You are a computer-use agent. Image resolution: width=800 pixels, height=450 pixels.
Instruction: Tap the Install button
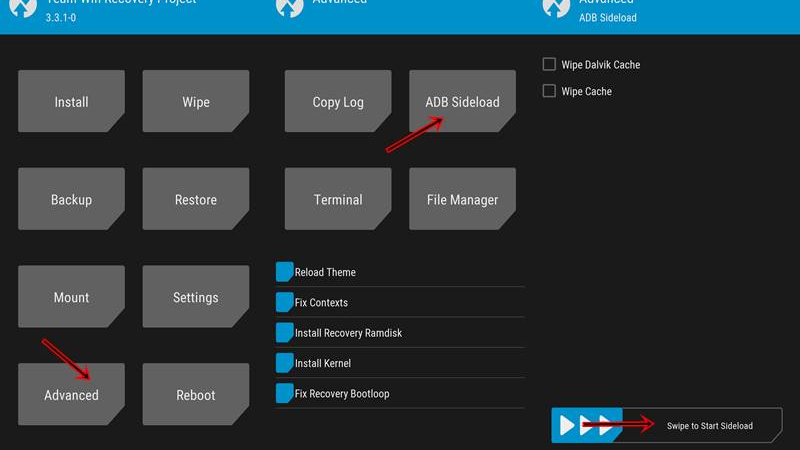point(71,101)
